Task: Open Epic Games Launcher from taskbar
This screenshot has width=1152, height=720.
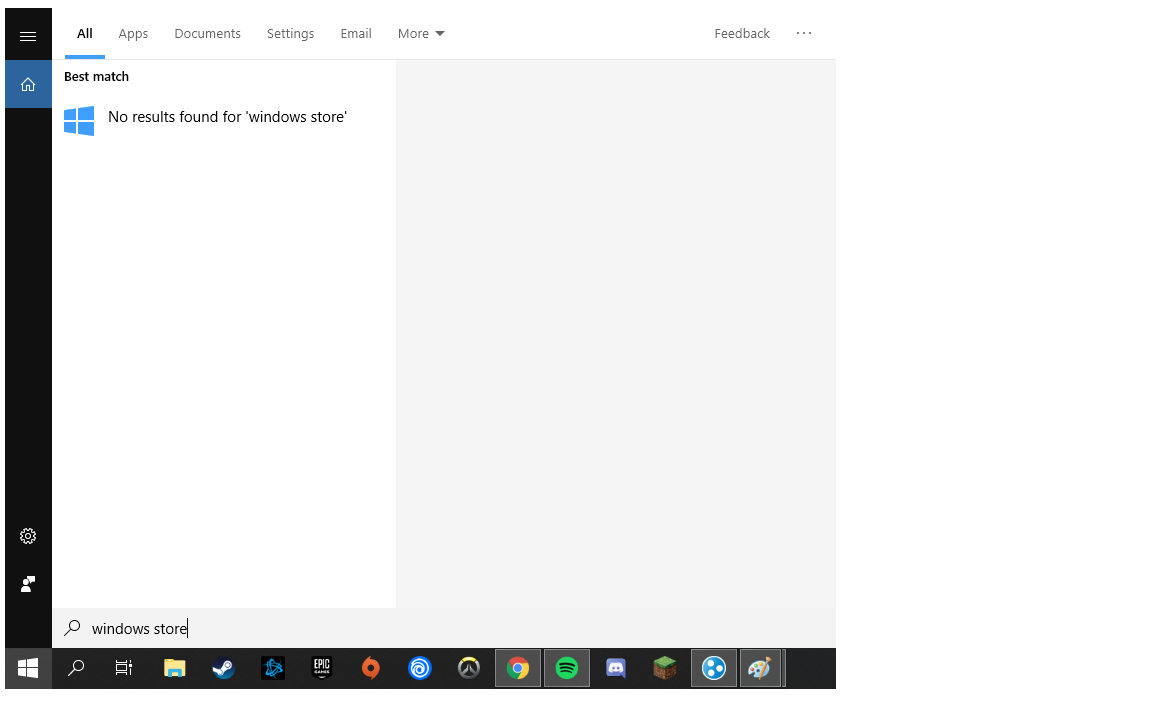Action: point(322,669)
